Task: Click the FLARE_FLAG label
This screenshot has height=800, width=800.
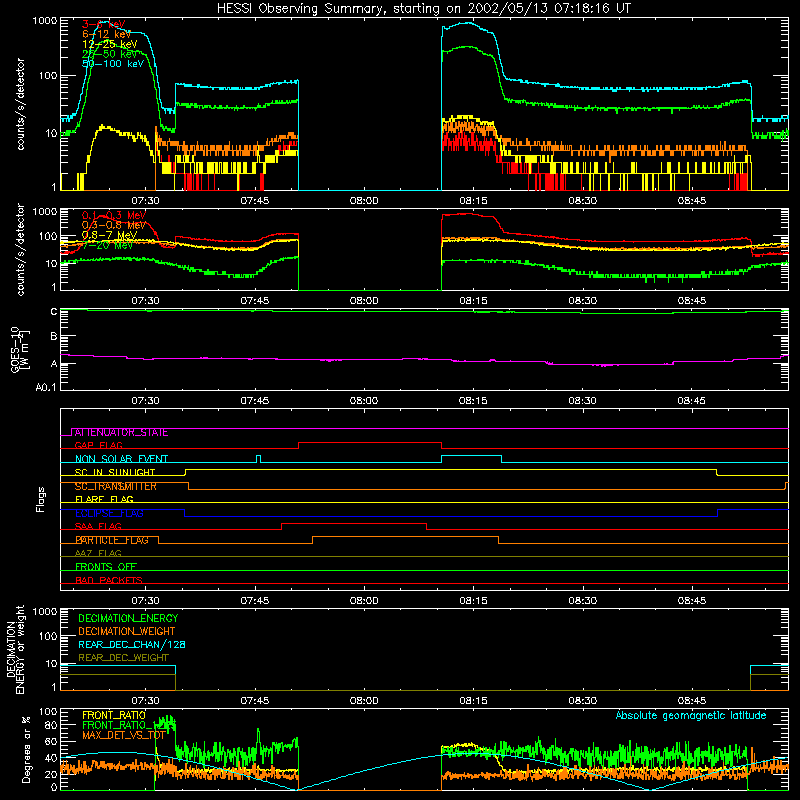Action: 104,499
